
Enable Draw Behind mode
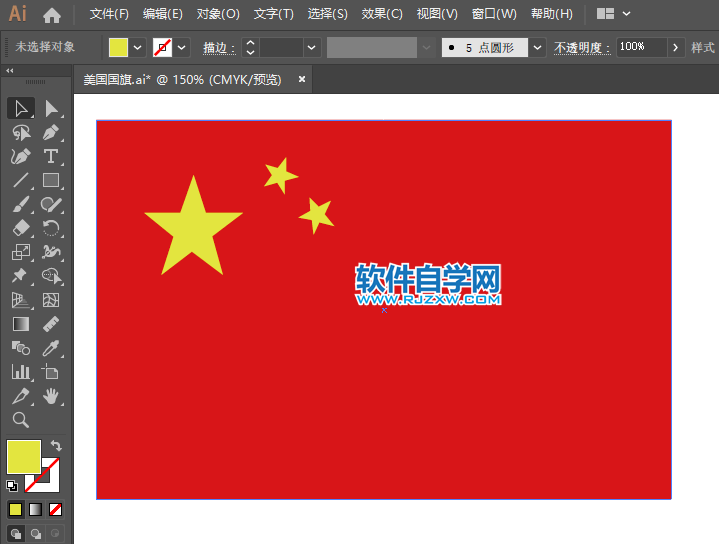click(x=35, y=534)
